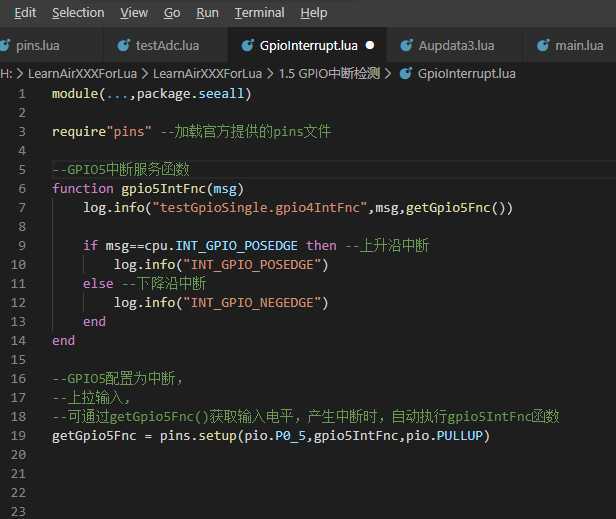Open the Selection menu

[78, 13]
